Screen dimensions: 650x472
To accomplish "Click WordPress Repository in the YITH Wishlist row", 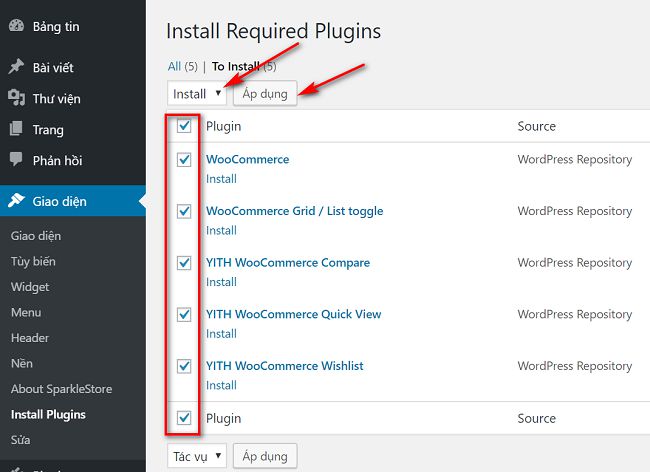I will pyautogui.click(x=575, y=366).
